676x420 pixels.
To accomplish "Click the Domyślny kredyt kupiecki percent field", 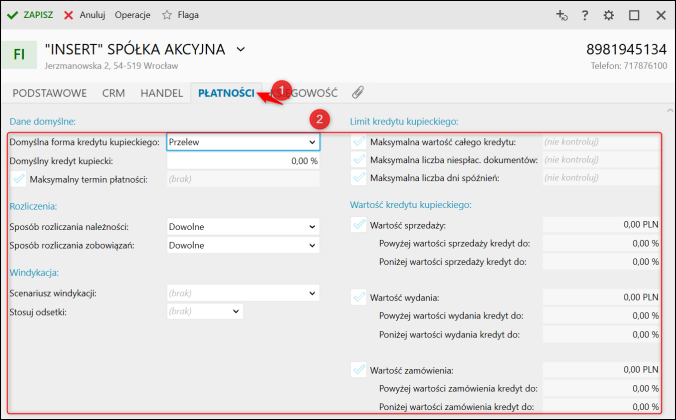I will pos(243,161).
